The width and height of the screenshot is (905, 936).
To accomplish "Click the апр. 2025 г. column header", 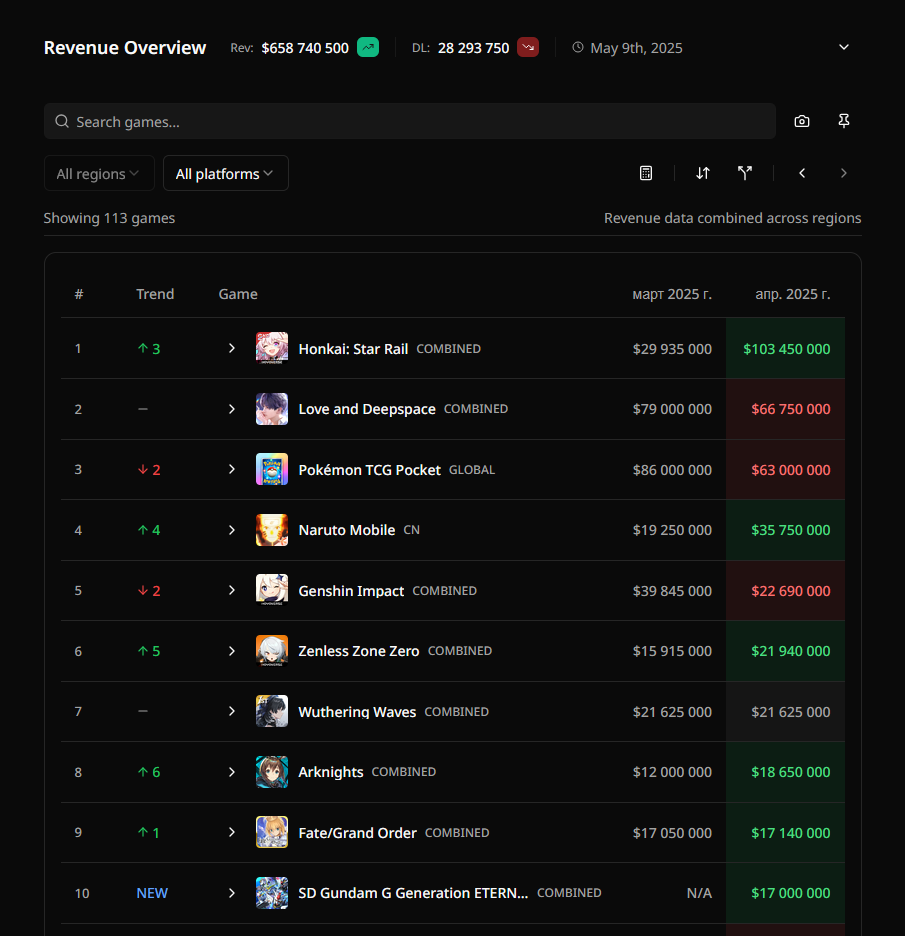I will pos(793,294).
